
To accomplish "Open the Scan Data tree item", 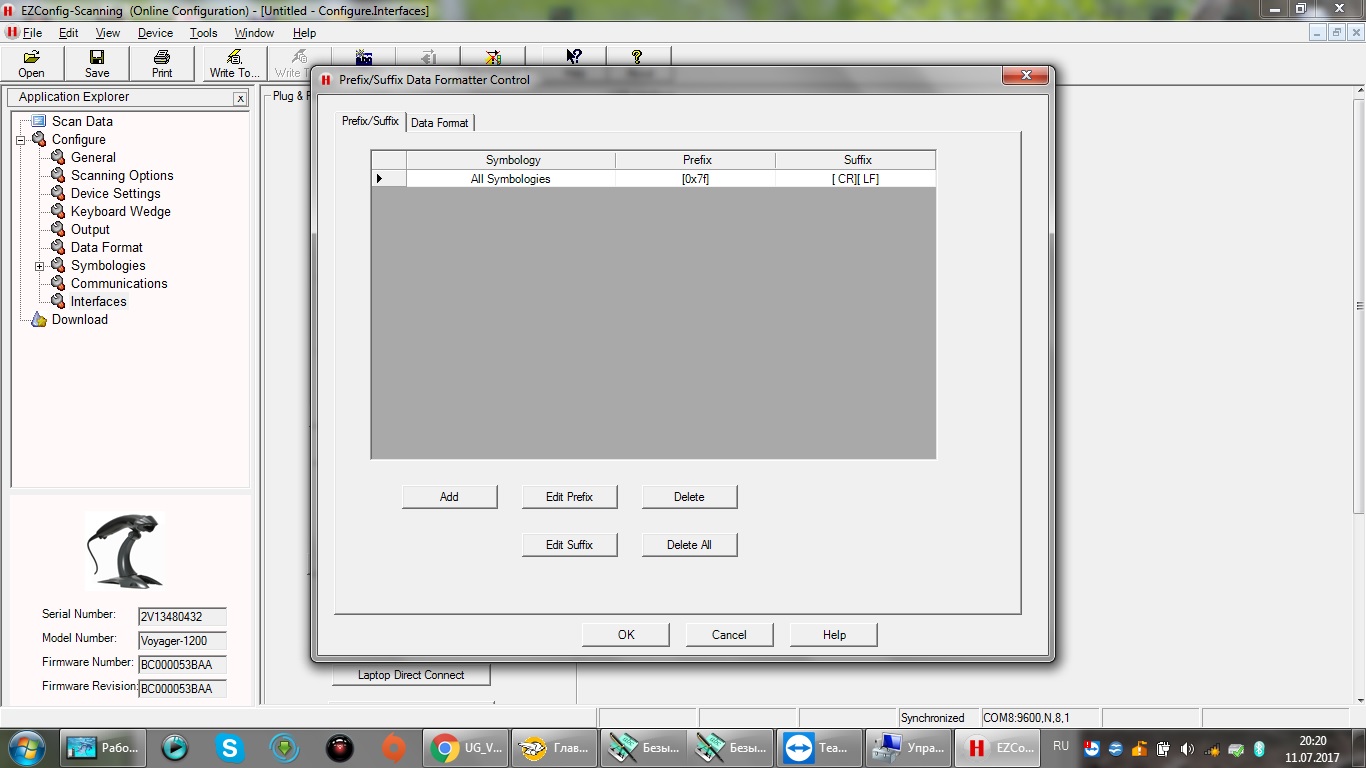I will coord(82,121).
